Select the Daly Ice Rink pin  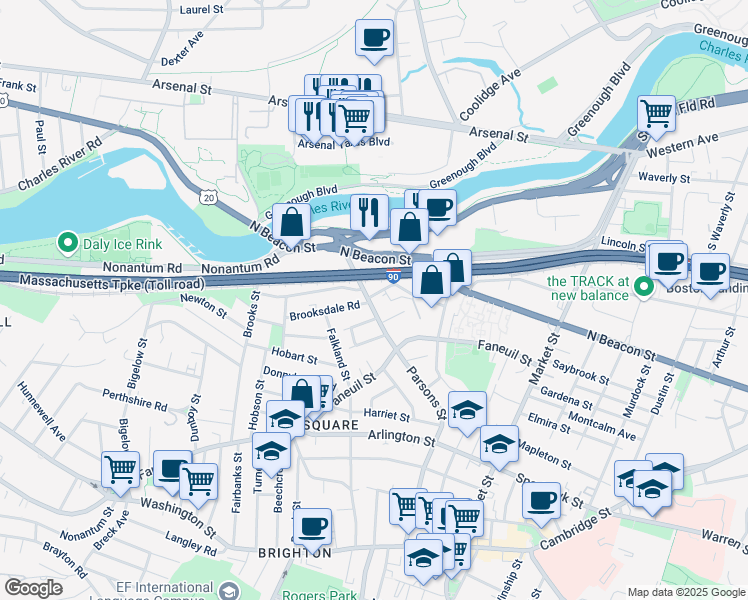pyautogui.click(x=68, y=243)
